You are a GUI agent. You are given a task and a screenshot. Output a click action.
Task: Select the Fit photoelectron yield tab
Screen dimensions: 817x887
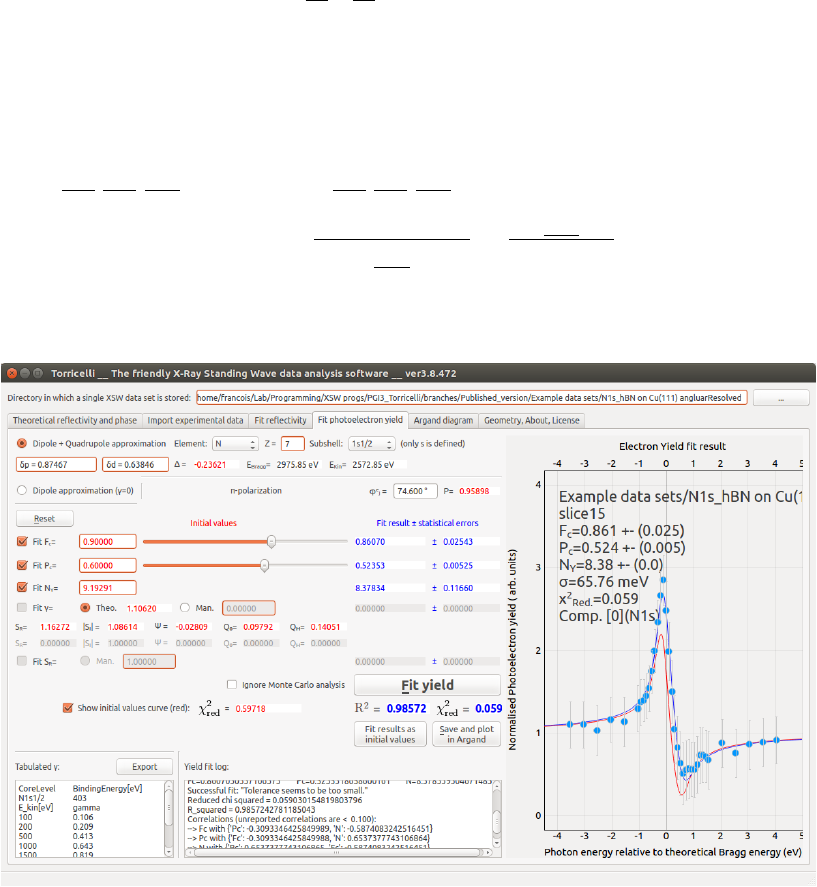pos(360,420)
